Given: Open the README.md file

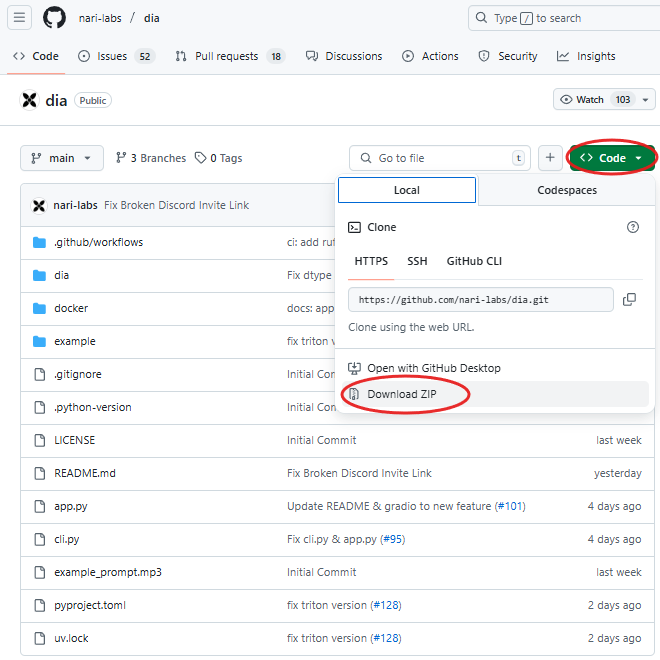Looking at the screenshot, I should click(x=85, y=473).
